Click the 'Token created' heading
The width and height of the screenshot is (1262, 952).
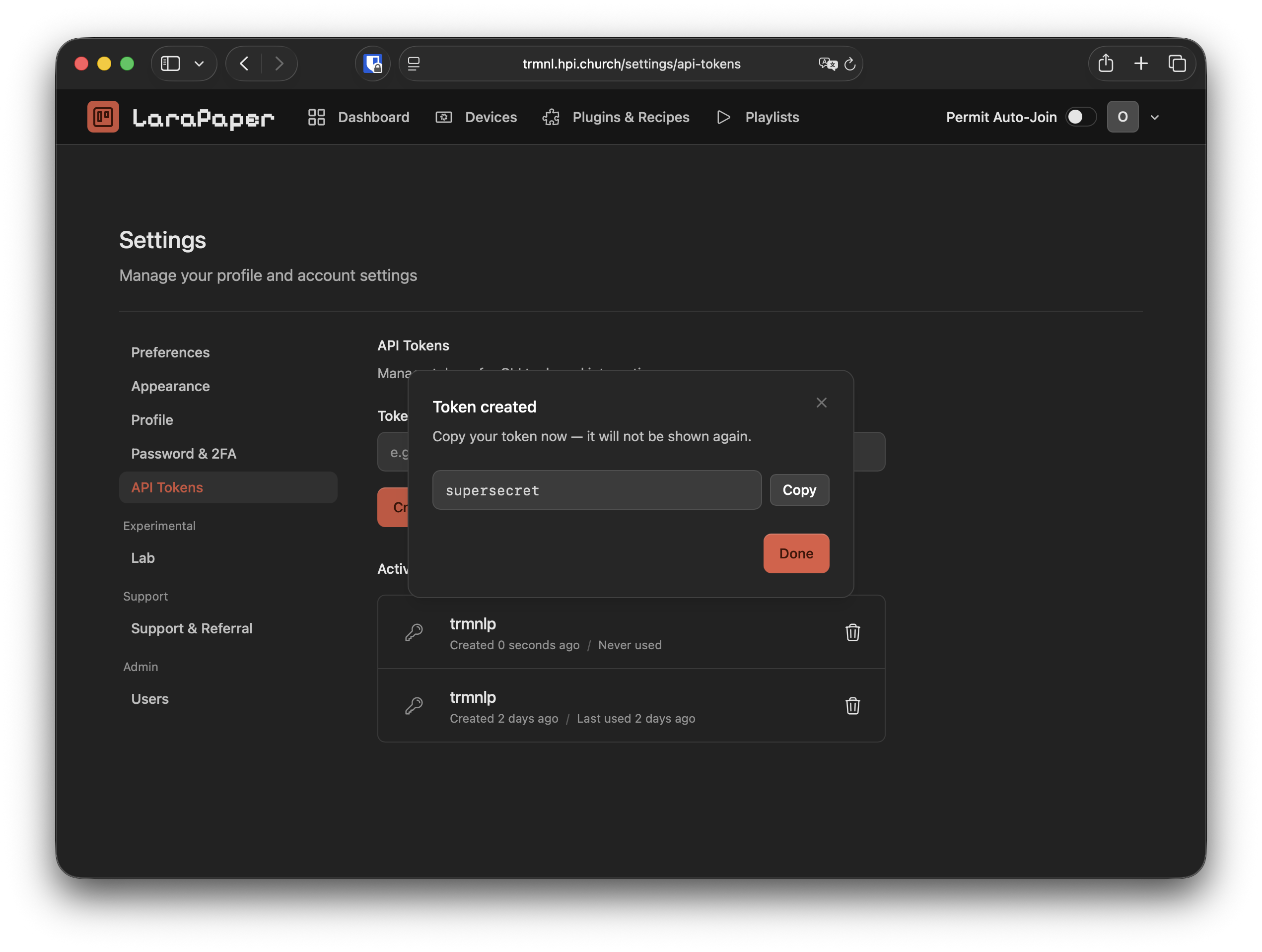tap(485, 407)
